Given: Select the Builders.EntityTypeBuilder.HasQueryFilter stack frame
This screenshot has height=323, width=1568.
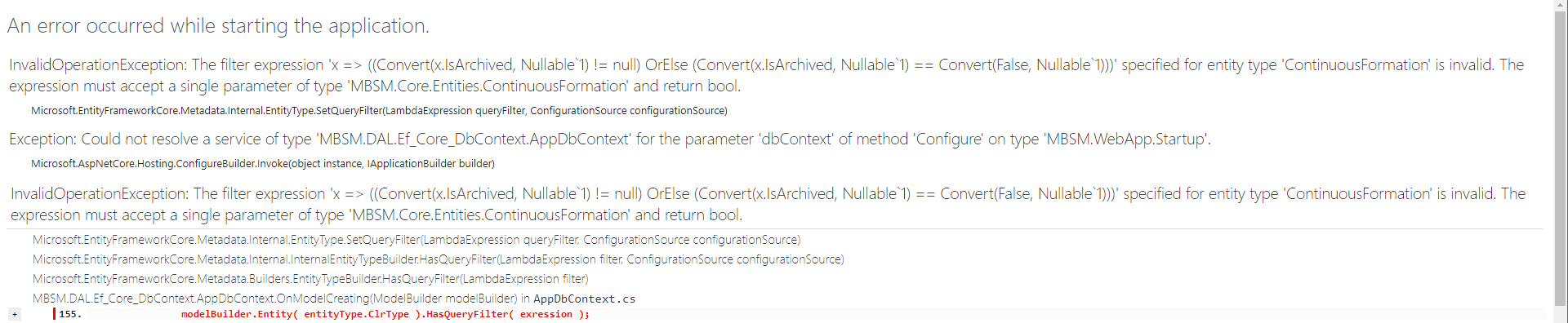Looking at the screenshot, I should (310, 279).
